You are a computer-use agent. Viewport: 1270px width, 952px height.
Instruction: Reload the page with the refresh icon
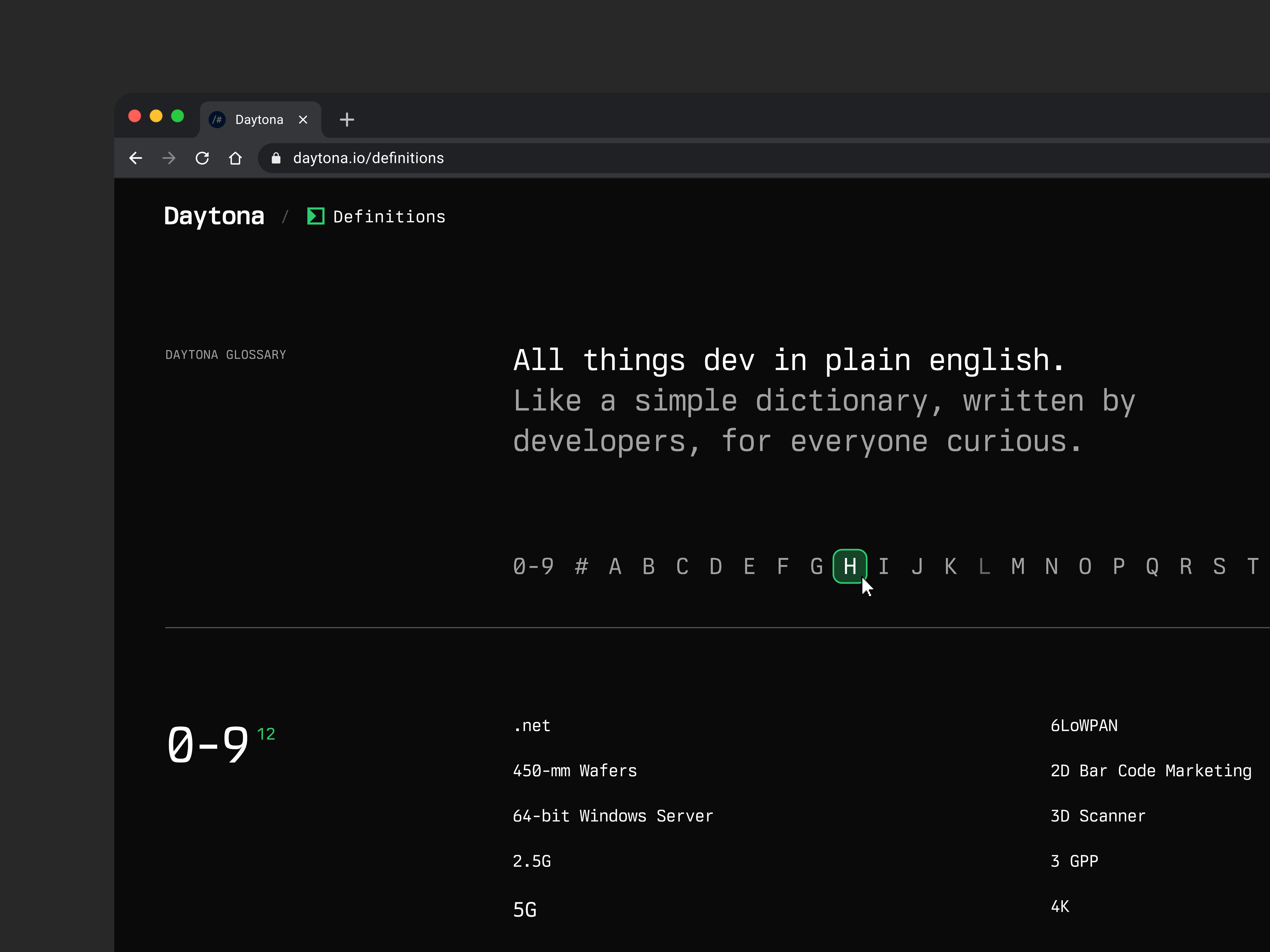pos(202,158)
